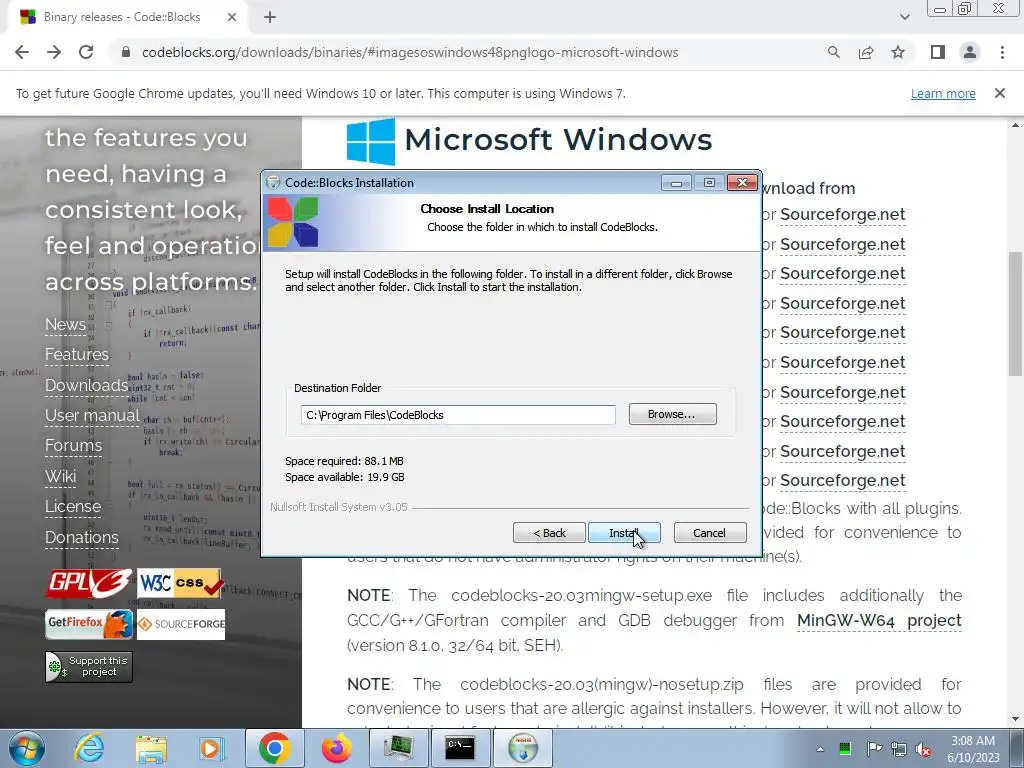Go back in Chrome browser
This screenshot has width=1024, height=768.
click(x=22, y=52)
